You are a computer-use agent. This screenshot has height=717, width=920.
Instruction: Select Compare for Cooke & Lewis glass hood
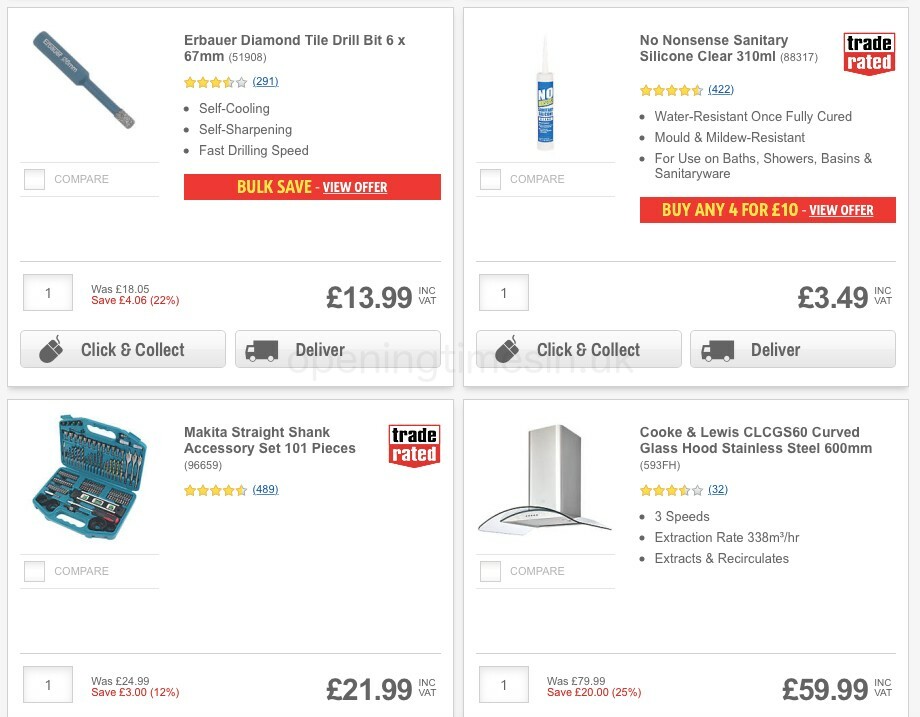[x=491, y=571]
